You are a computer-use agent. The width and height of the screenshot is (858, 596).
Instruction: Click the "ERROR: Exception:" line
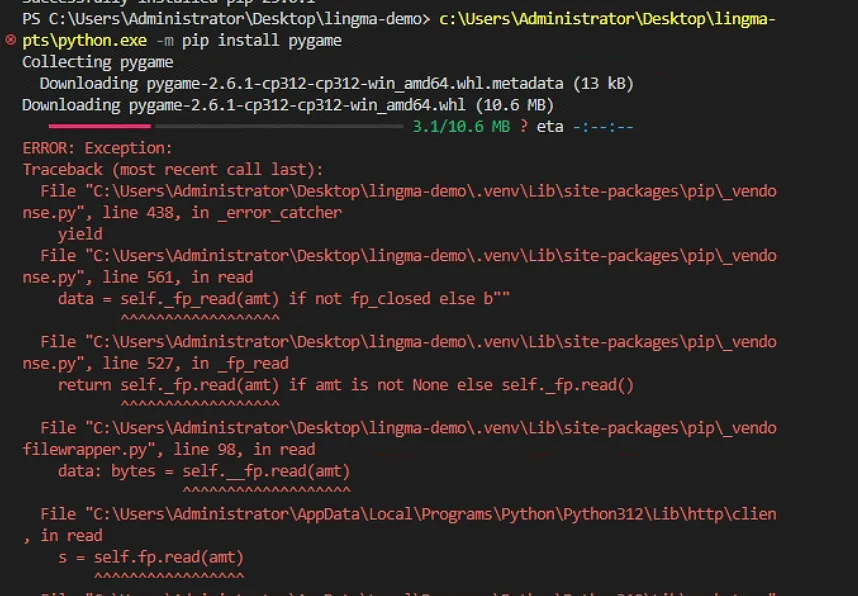click(x=97, y=148)
